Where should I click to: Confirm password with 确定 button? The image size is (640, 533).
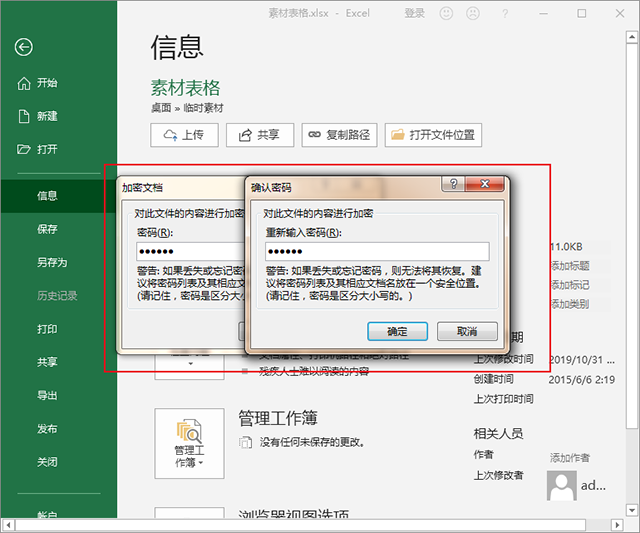point(398,331)
